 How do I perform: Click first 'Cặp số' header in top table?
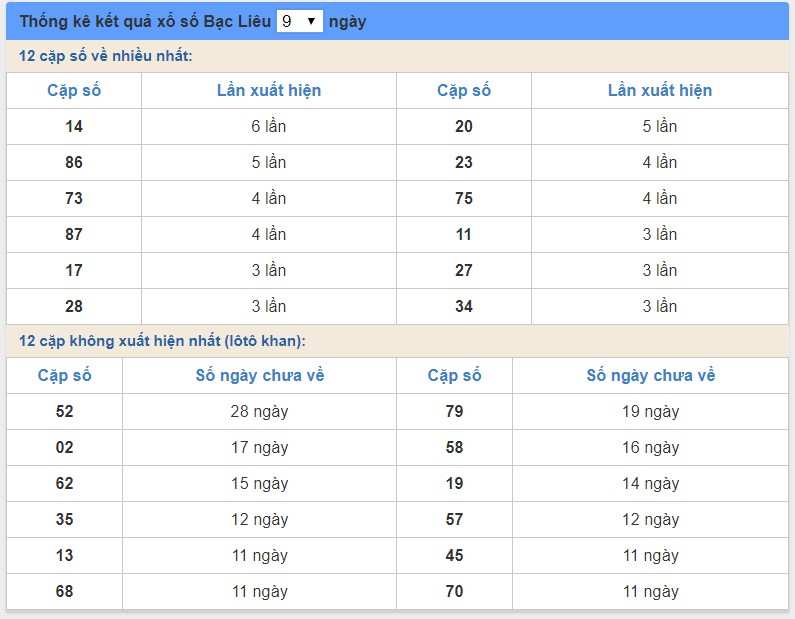click(74, 90)
